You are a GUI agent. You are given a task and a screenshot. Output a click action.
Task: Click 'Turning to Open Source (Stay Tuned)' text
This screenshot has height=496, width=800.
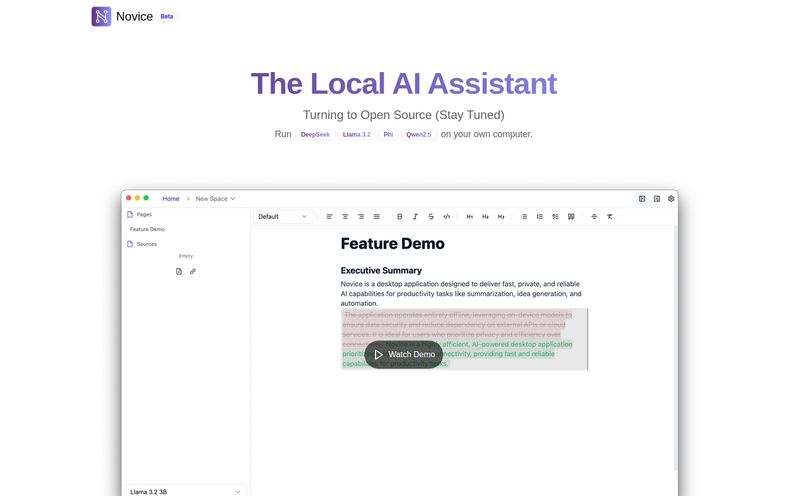[x=404, y=115]
